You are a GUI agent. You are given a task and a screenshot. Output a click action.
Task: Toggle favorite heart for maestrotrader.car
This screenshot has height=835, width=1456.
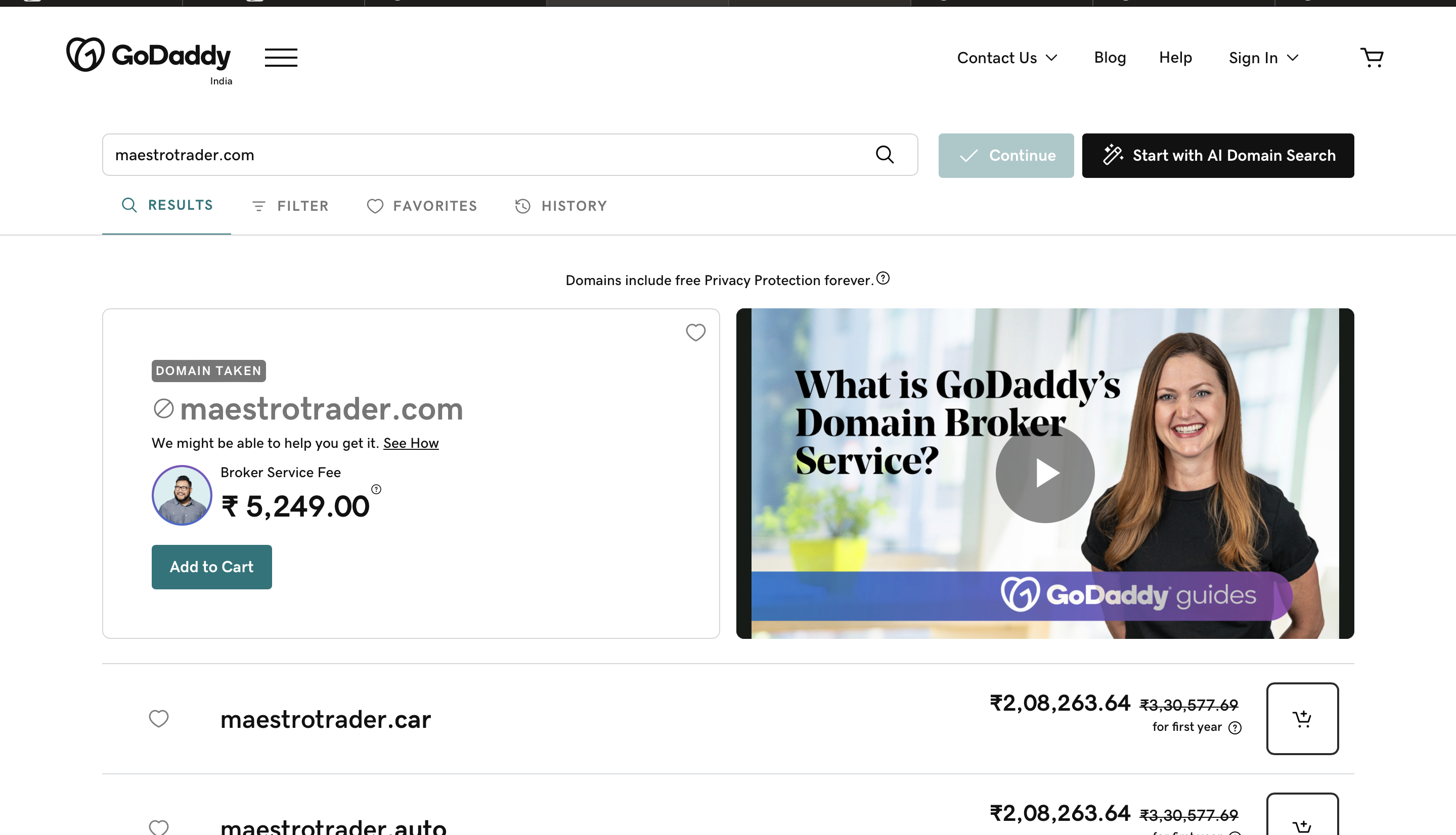[x=159, y=719]
